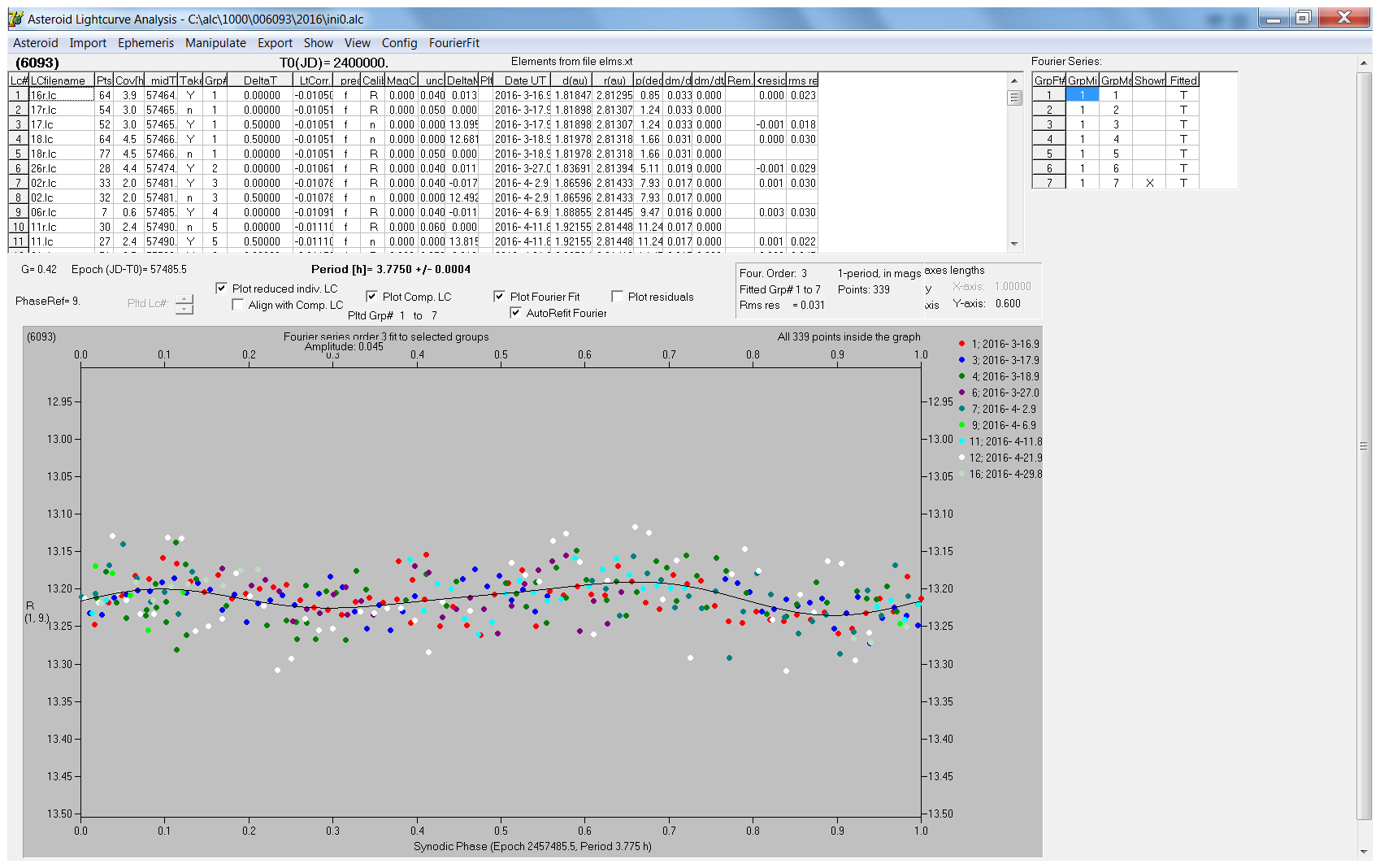
Task: Select file 18r.lc in row 5
Action: pos(62,154)
